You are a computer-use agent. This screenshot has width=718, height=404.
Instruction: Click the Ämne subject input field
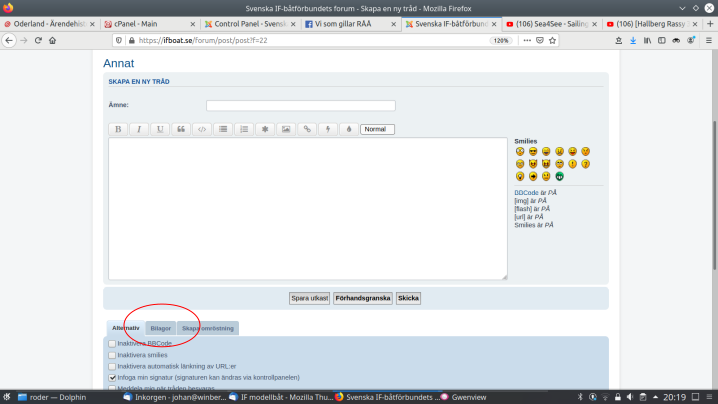pyautogui.click(x=301, y=105)
